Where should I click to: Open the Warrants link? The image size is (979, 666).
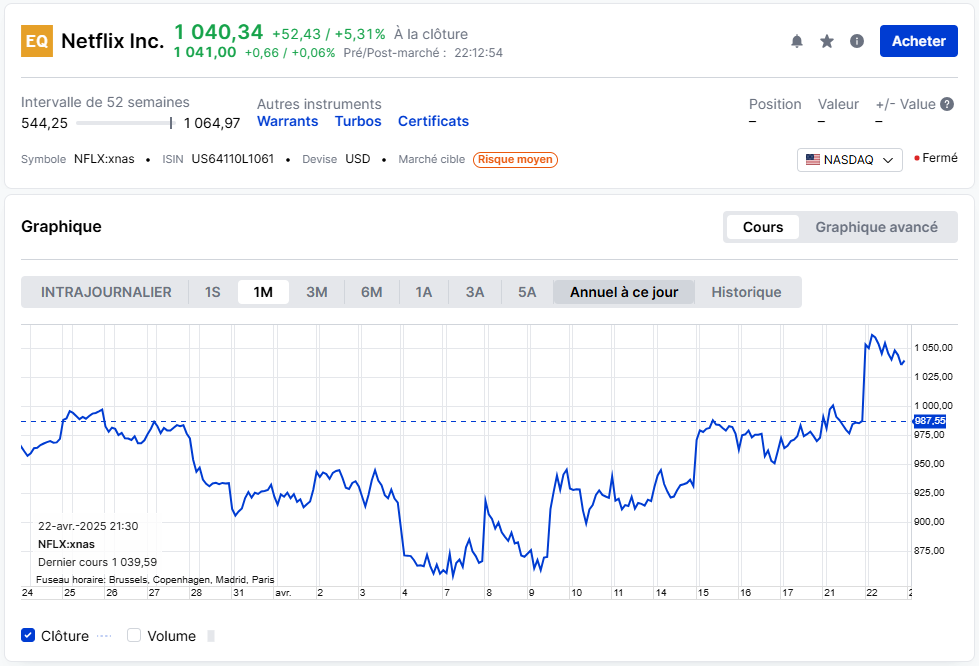tap(287, 121)
